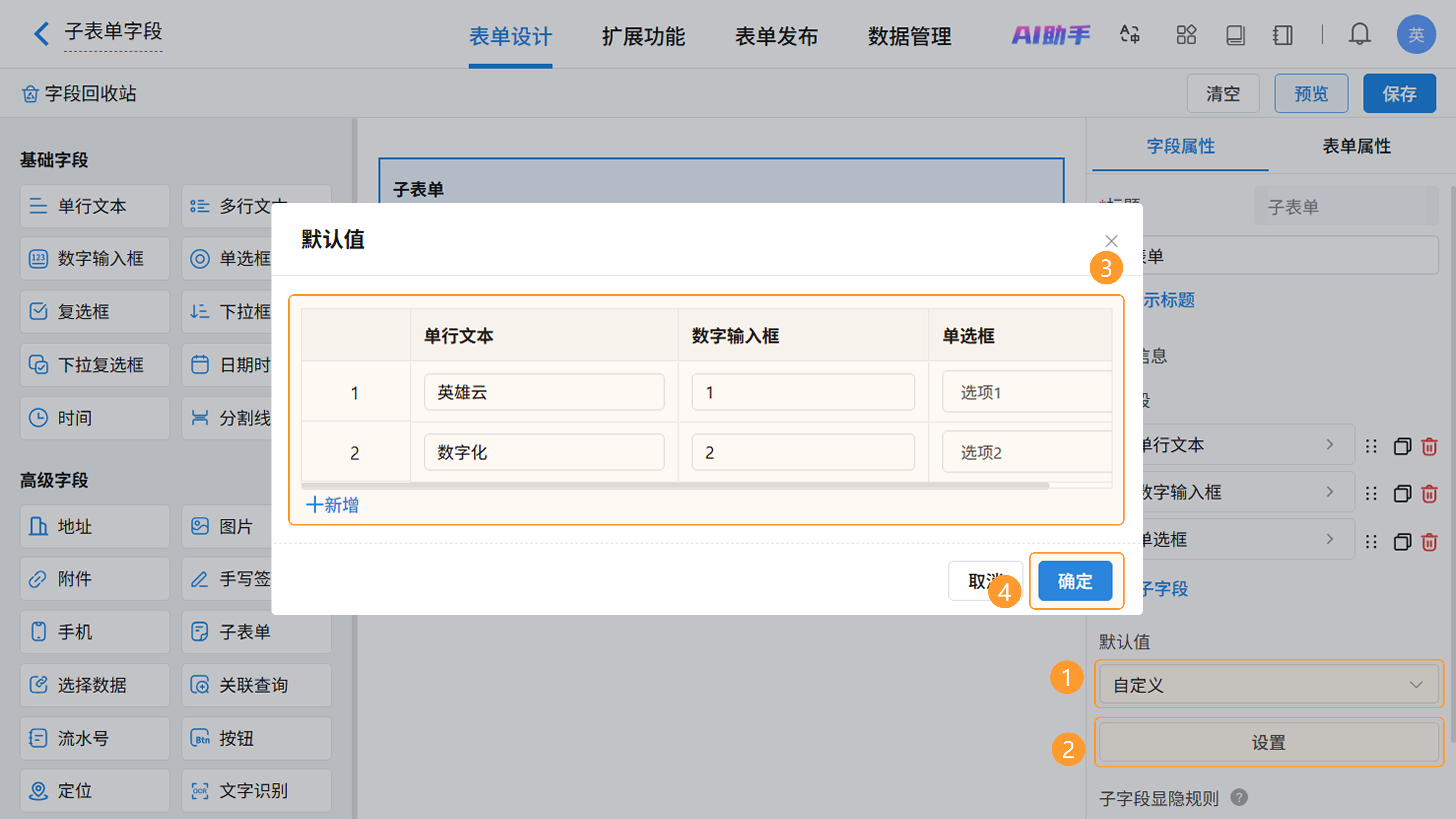Click the 设置 button under 默认值

1268,742
